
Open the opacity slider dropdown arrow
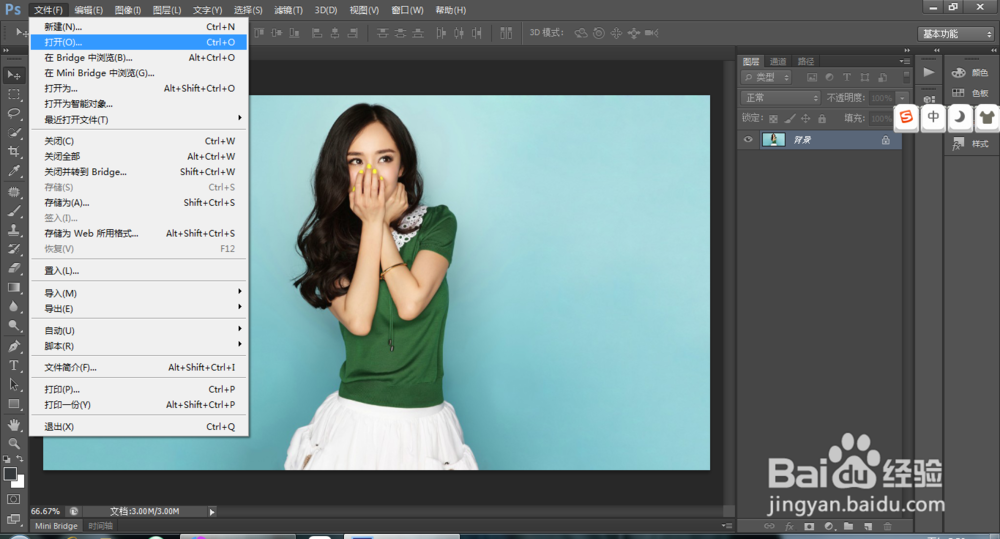pos(902,98)
